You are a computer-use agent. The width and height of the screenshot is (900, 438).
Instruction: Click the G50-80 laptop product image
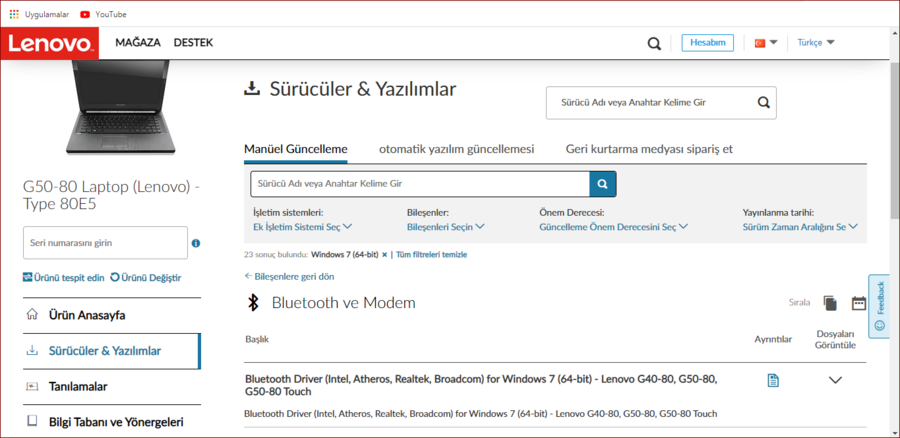pos(121,107)
